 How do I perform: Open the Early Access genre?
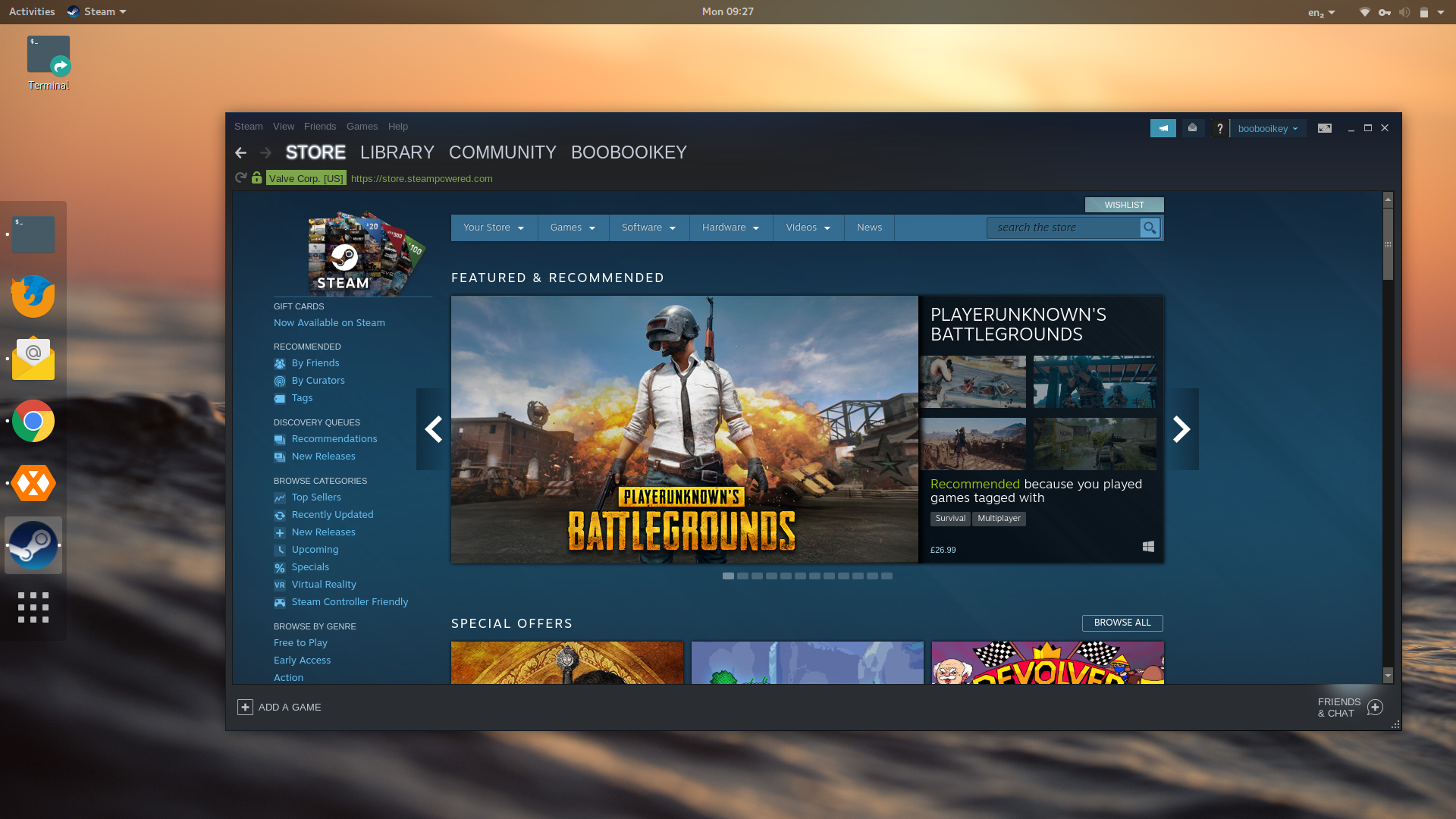pos(302,661)
